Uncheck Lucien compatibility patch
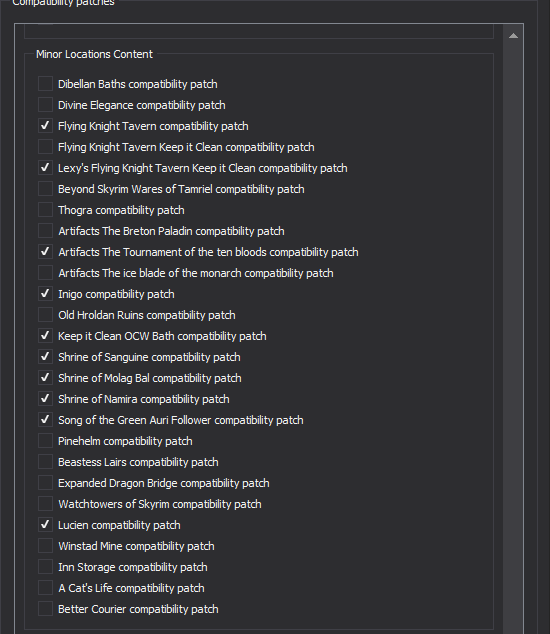The height and width of the screenshot is (634, 550). (45, 525)
